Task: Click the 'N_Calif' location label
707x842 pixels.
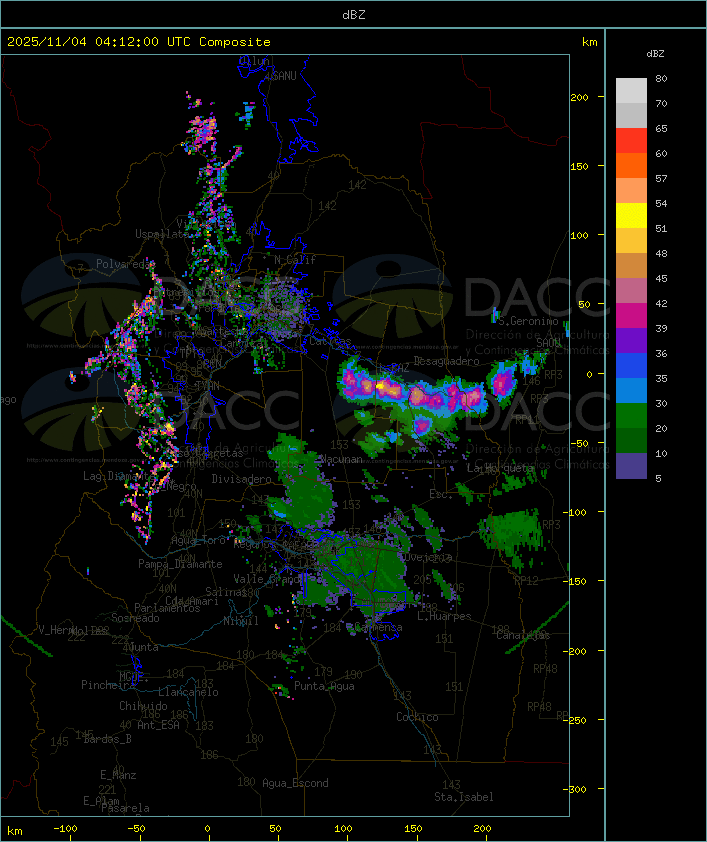Action: (x=295, y=259)
